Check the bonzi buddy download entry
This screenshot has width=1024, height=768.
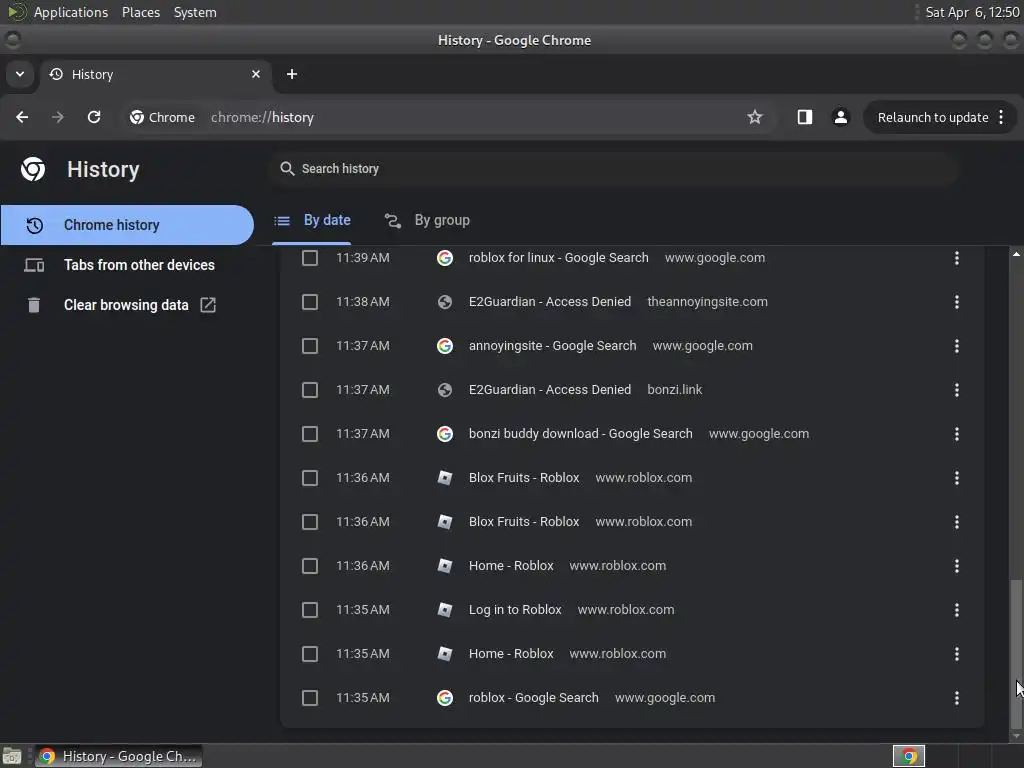point(310,434)
